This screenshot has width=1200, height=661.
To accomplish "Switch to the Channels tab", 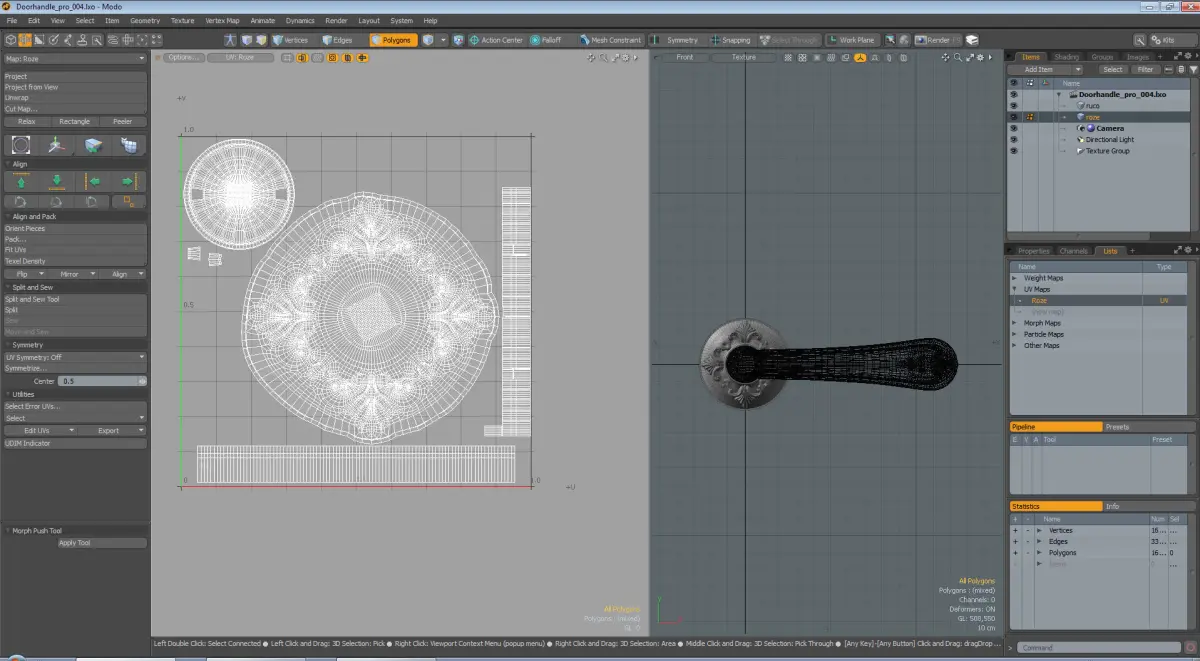I will [x=1073, y=251].
